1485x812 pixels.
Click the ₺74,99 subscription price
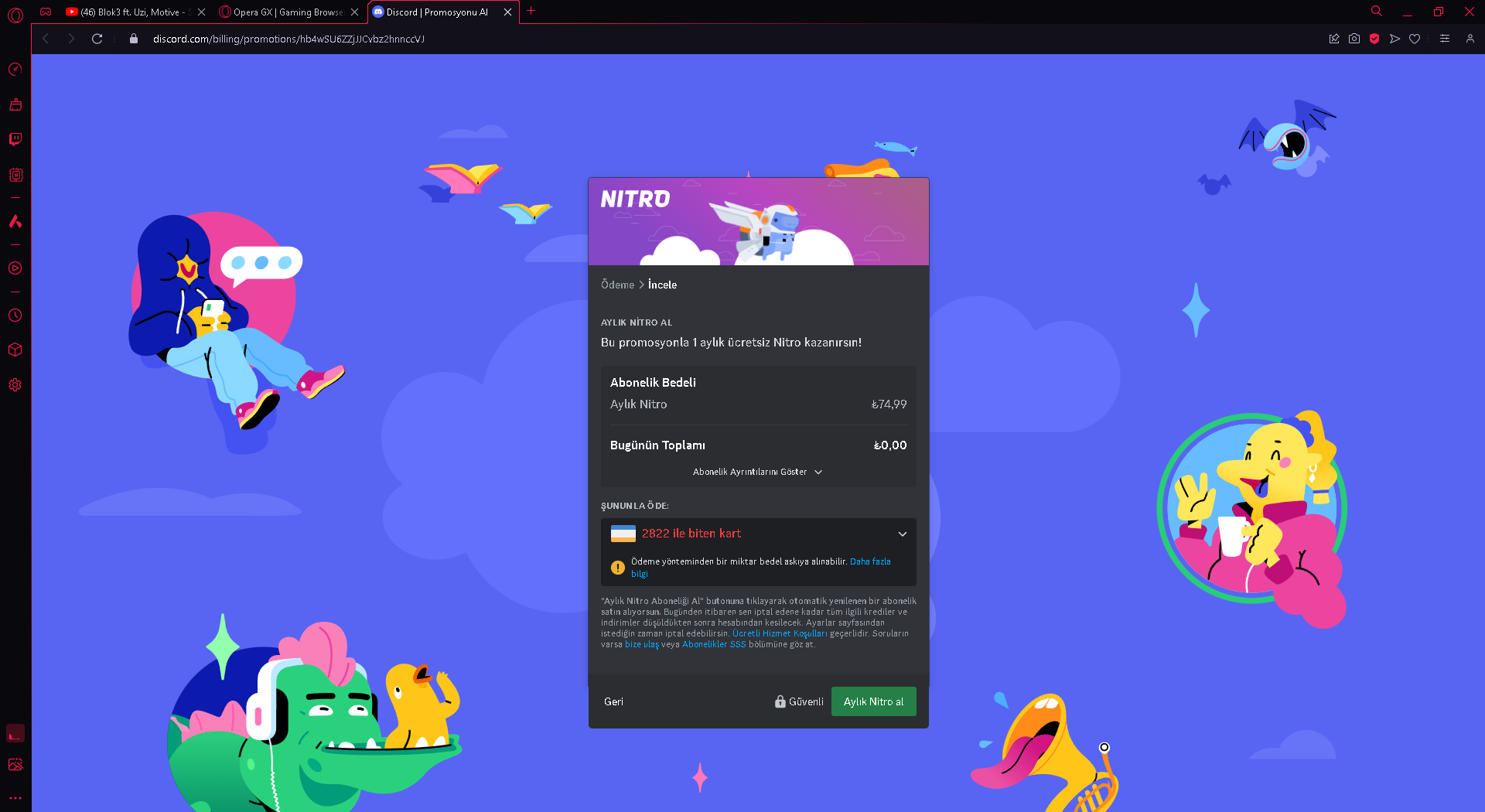click(x=889, y=404)
